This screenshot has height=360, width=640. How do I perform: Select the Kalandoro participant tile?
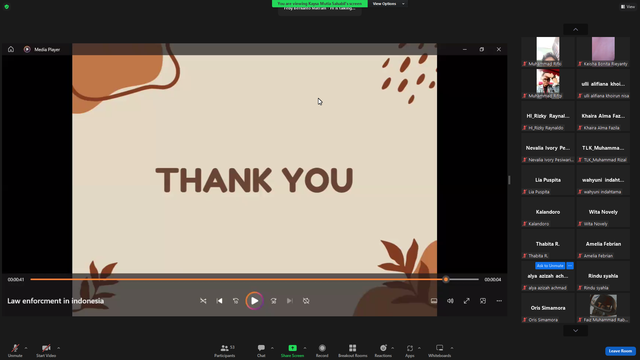(x=548, y=212)
